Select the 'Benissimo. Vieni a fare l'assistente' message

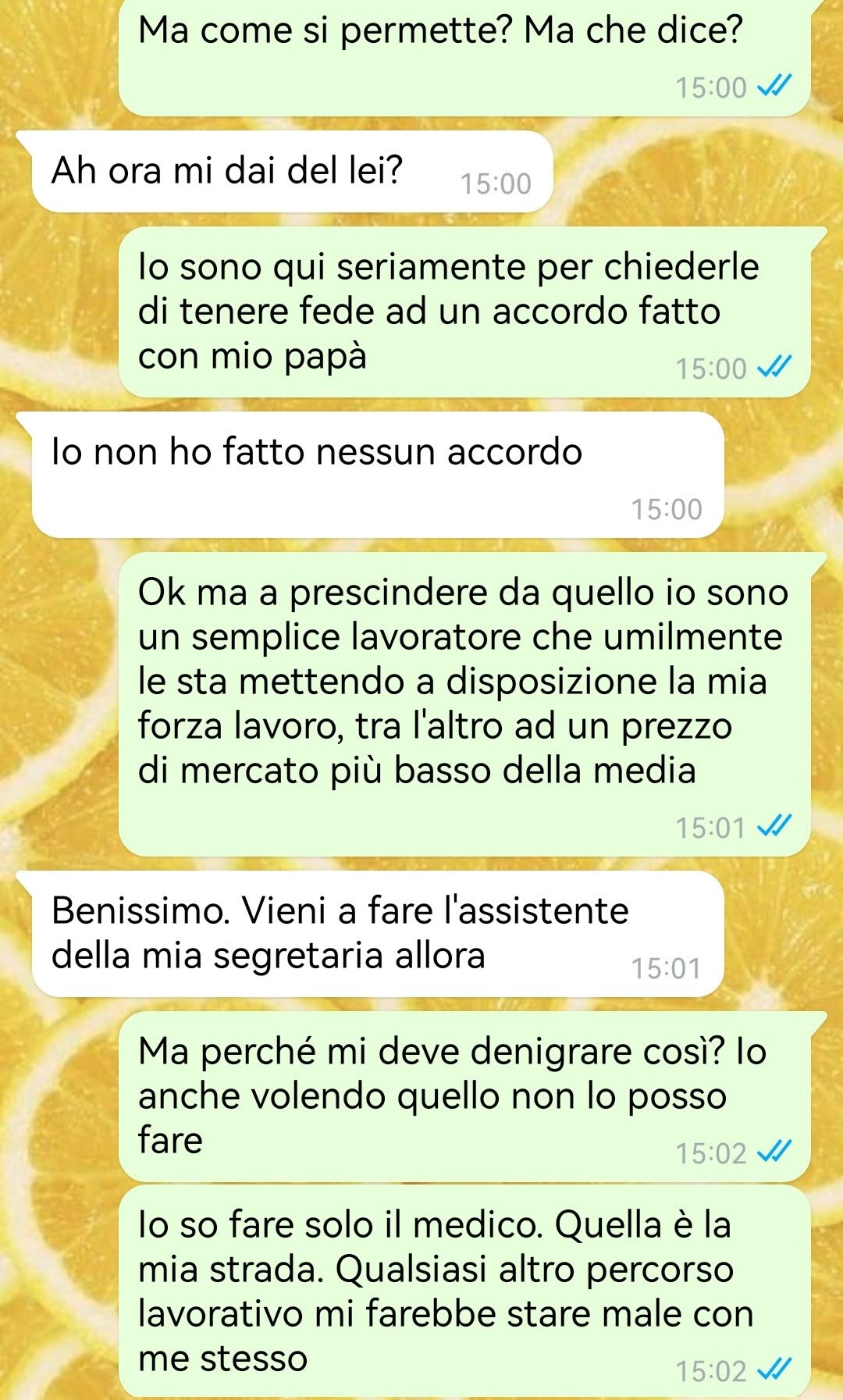[x=378, y=934]
